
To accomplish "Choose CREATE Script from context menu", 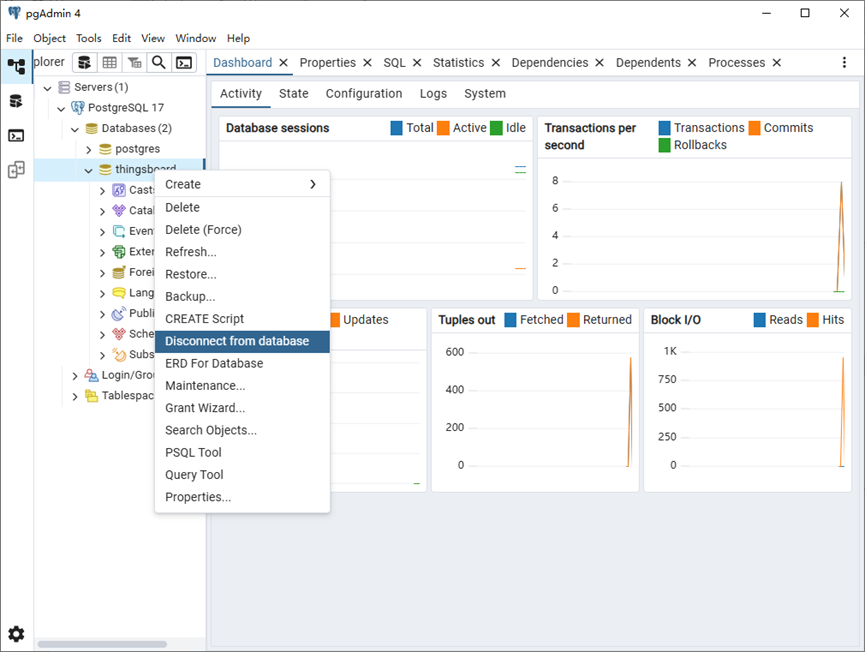I will tap(242, 318).
